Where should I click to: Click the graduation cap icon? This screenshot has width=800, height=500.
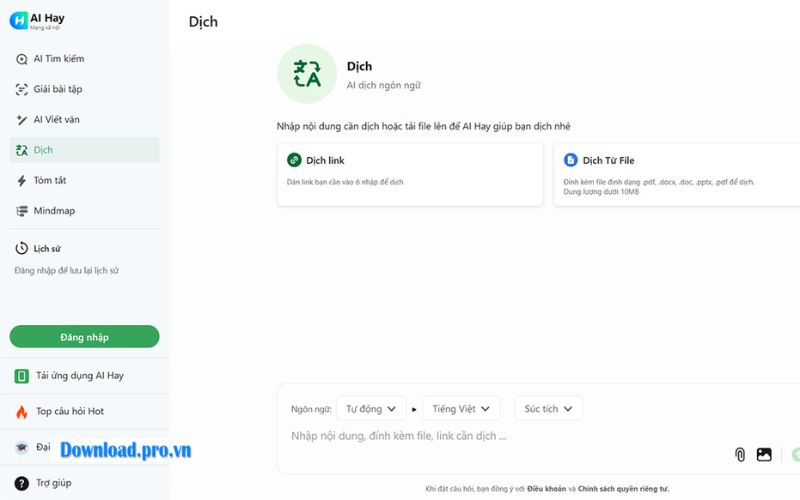pos(21,447)
